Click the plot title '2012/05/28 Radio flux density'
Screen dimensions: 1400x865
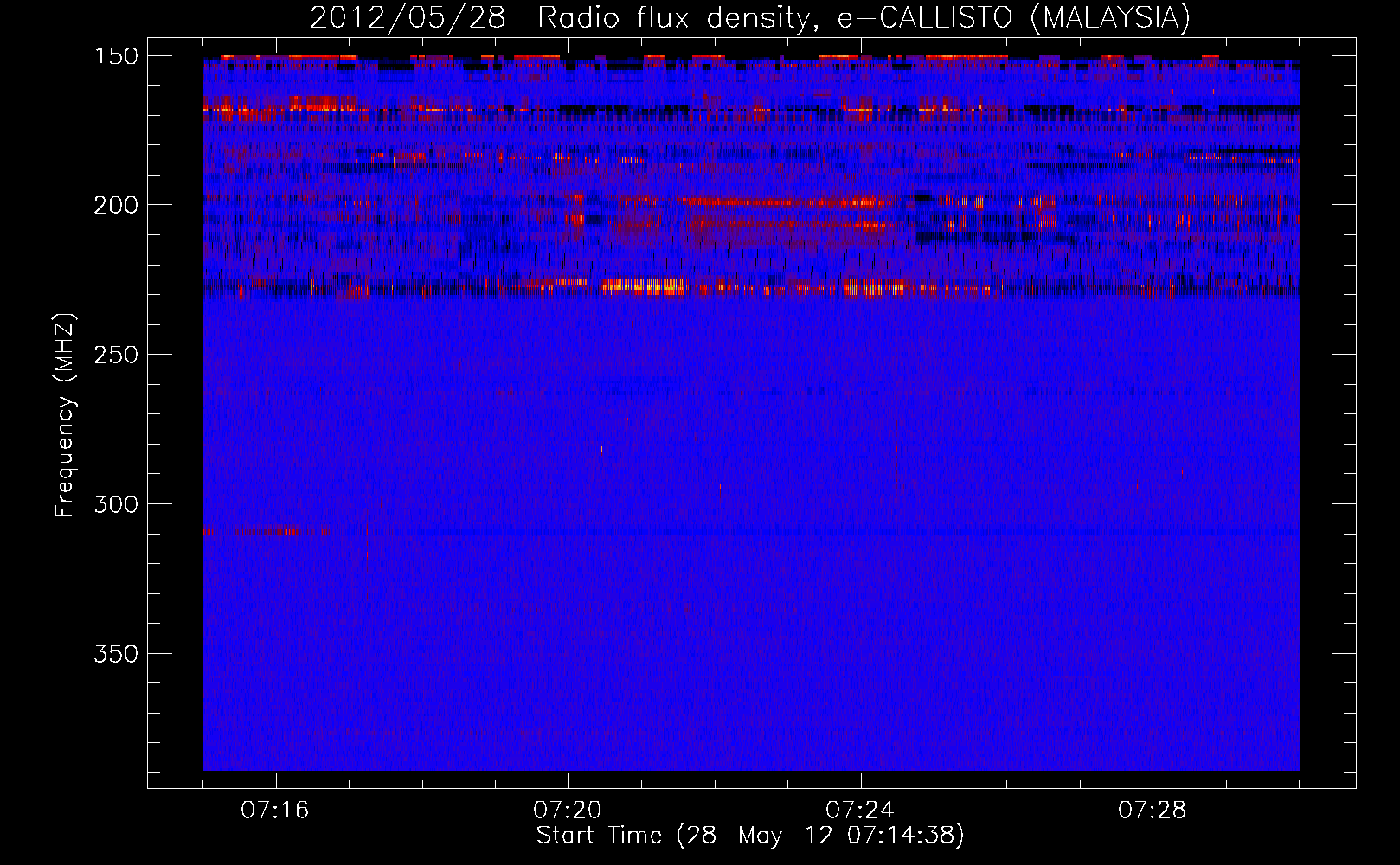[749, 17]
